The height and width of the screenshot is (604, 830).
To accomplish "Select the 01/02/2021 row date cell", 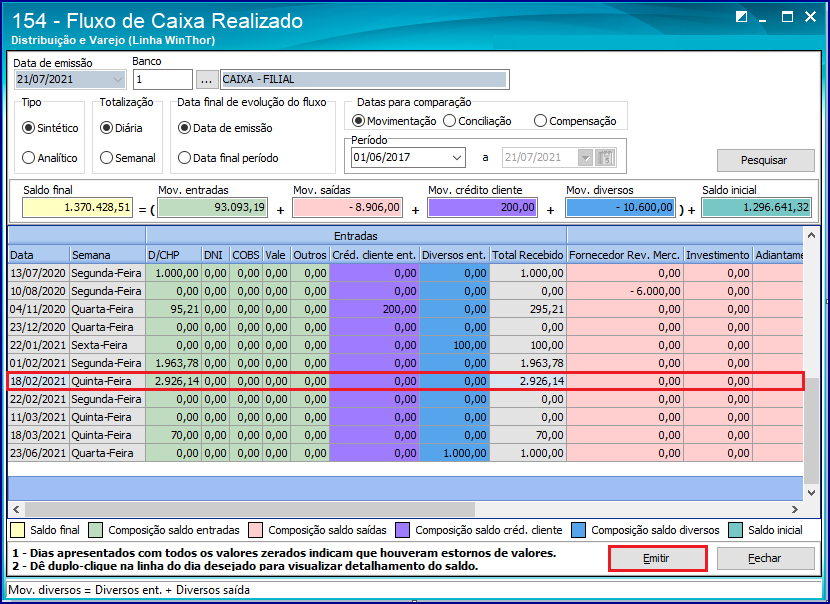I will [x=39, y=363].
